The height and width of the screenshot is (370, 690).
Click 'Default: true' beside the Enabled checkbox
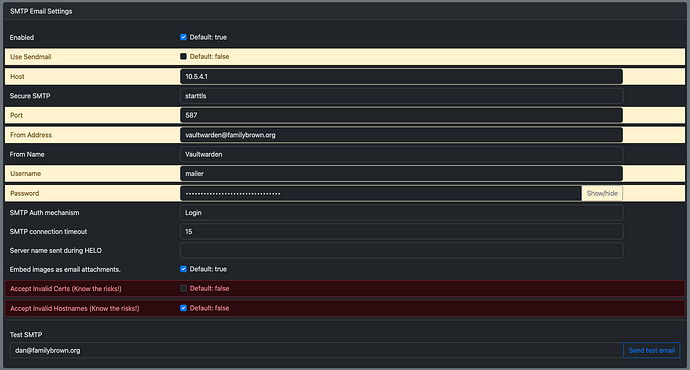coord(208,37)
